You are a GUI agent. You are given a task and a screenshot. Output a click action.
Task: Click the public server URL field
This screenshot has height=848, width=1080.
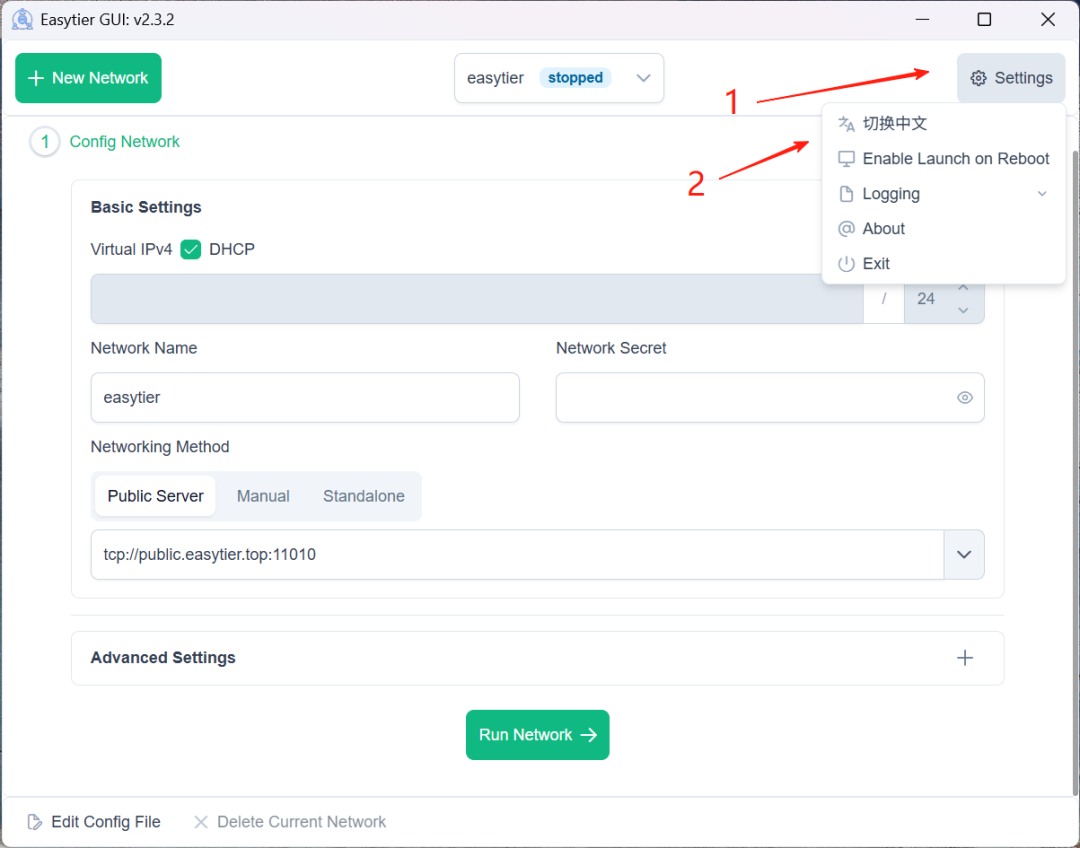click(517, 555)
